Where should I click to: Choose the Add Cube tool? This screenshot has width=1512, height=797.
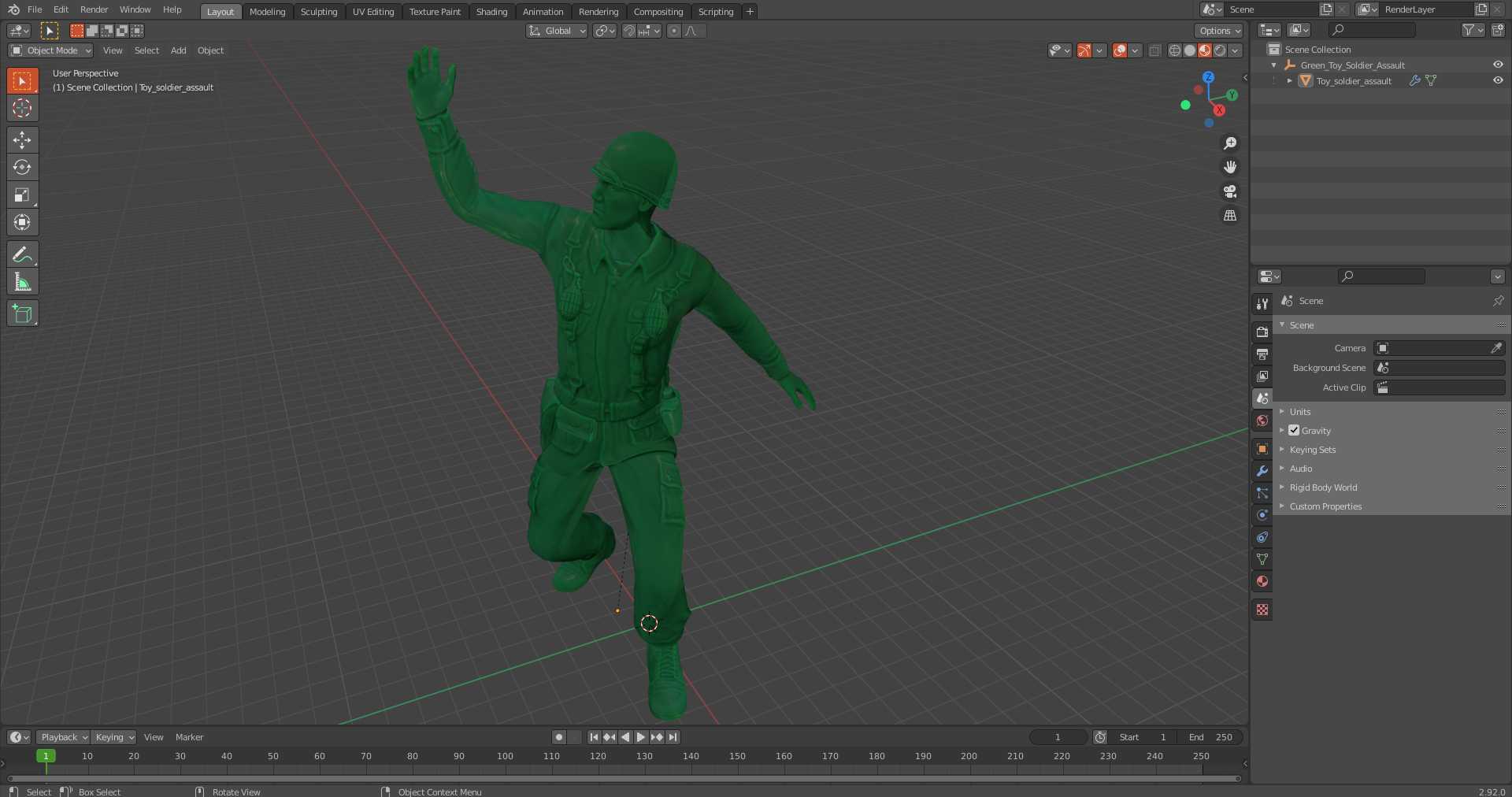[22, 313]
